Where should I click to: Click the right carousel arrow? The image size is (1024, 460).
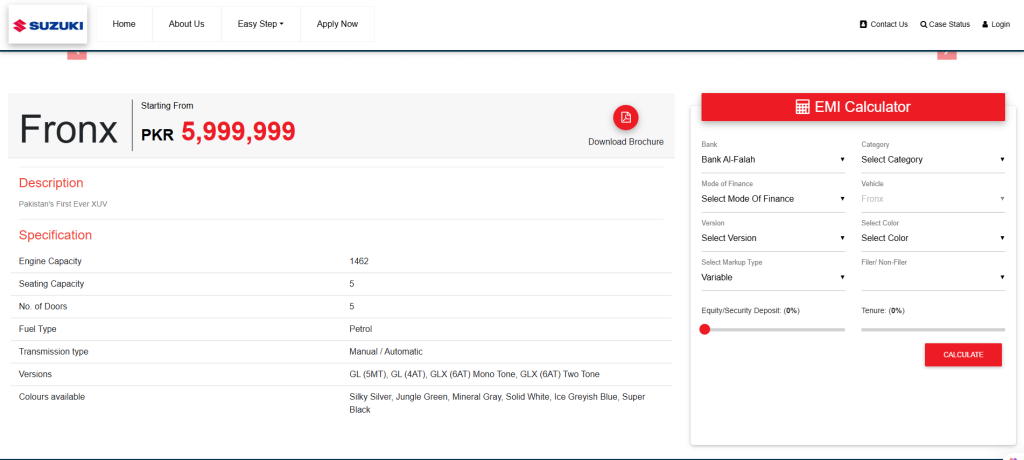pos(947,53)
